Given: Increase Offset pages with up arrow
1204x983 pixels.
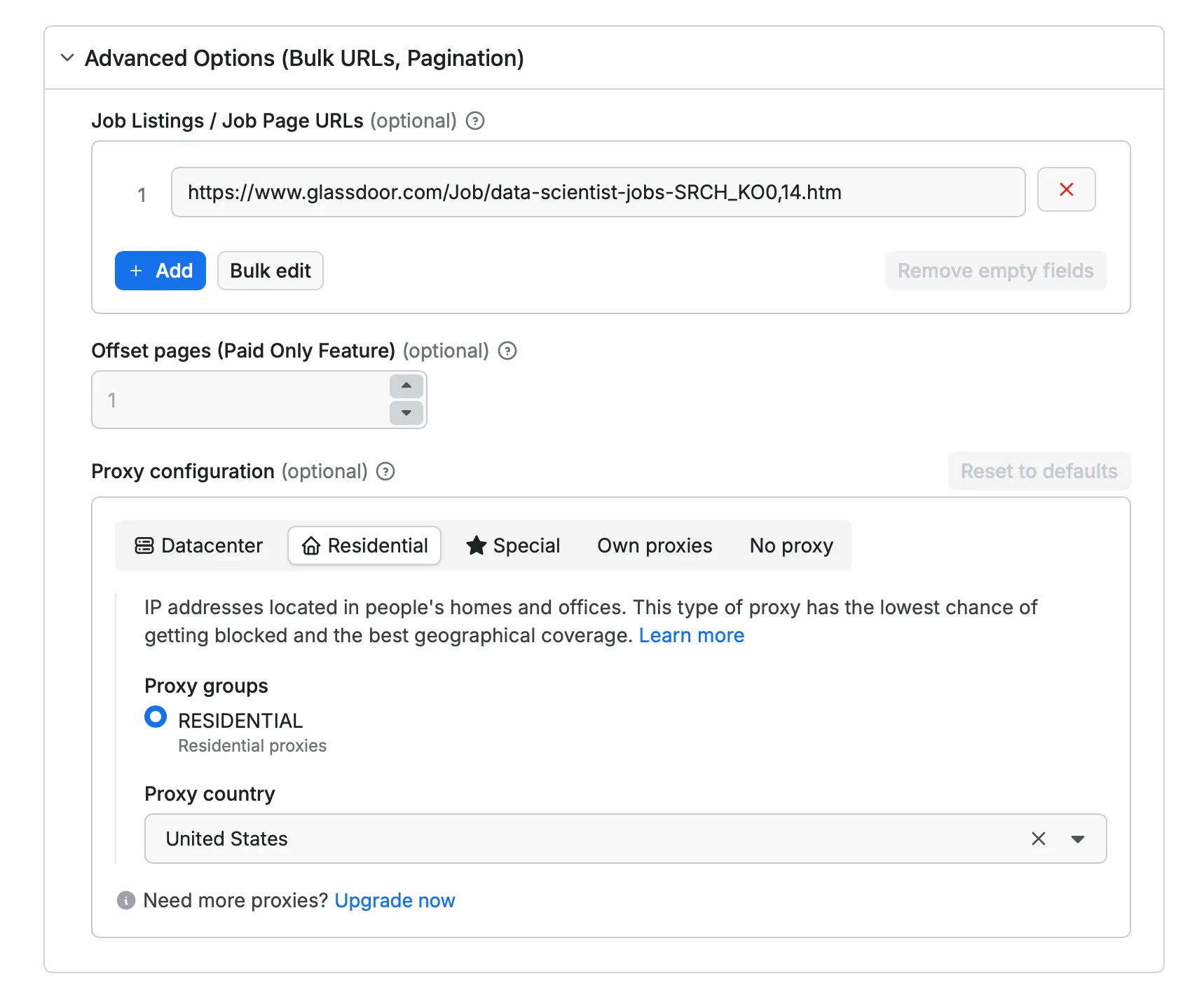Looking at the screenshot, I should click(x=406, y=386).
